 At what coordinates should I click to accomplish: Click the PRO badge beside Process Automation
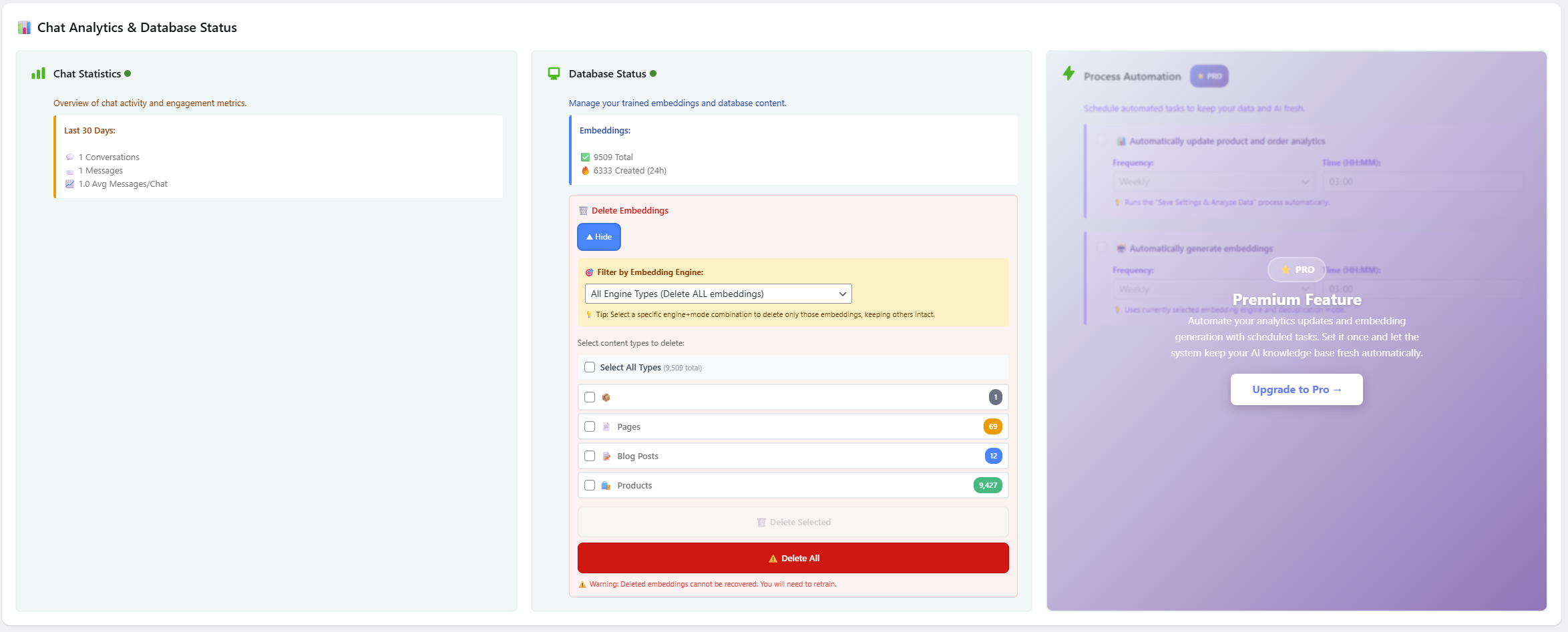1209,76
